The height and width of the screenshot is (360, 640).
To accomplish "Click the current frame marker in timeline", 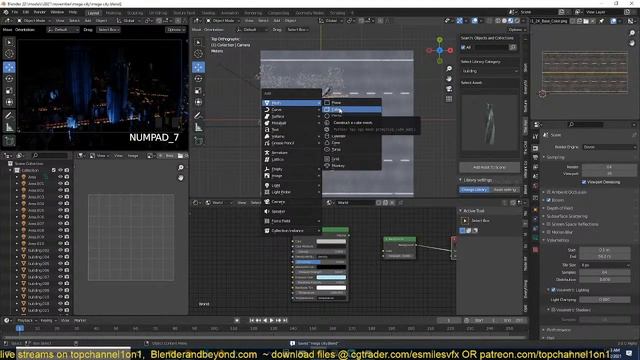I will point(20,328).
